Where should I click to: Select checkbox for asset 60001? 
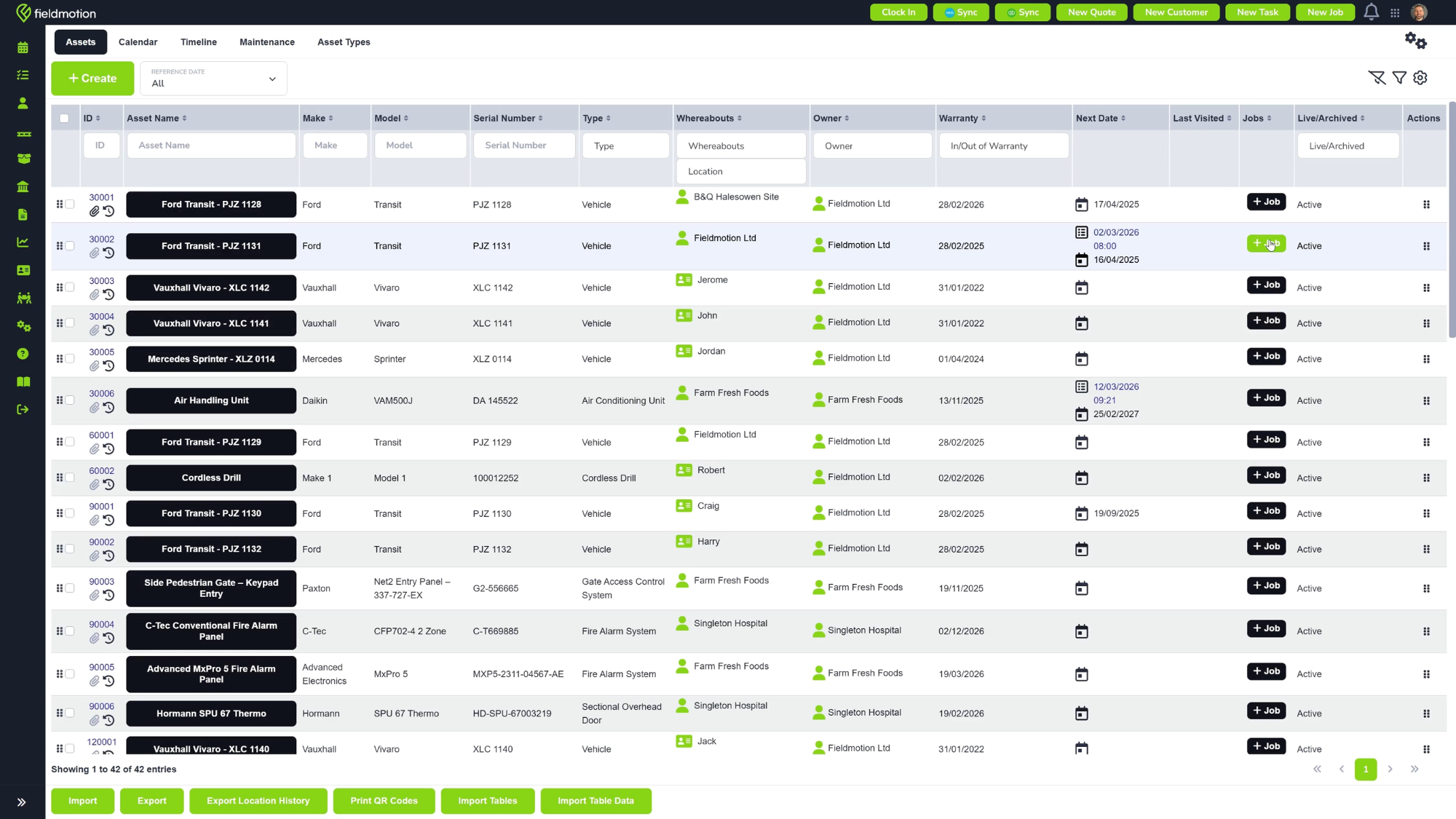[x=70, y=442]
